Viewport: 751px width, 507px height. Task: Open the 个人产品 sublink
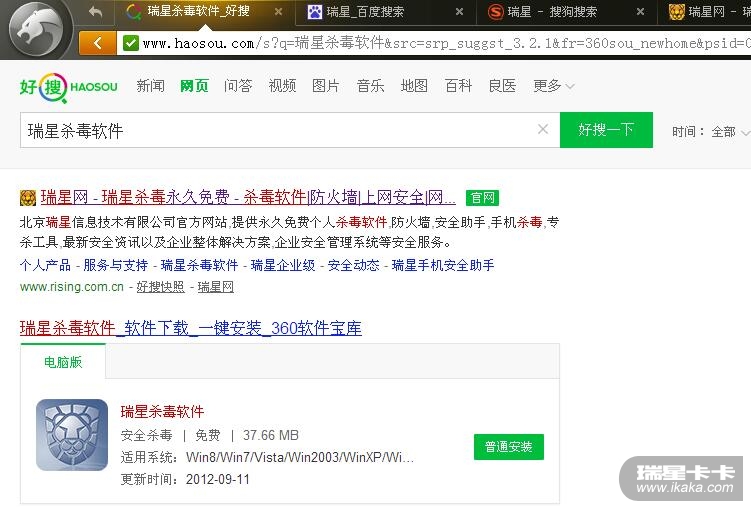click(45, 265)
